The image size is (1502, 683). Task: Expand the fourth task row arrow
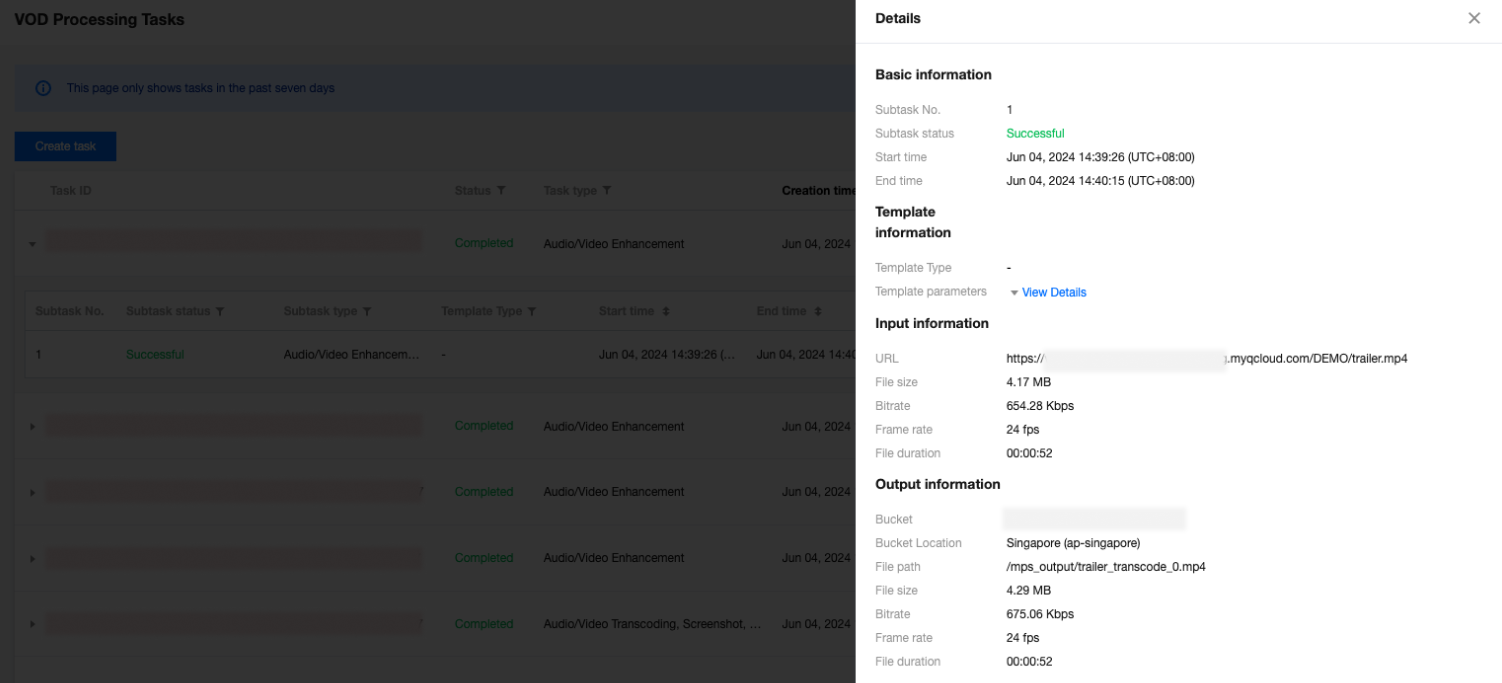coord(32,559)
